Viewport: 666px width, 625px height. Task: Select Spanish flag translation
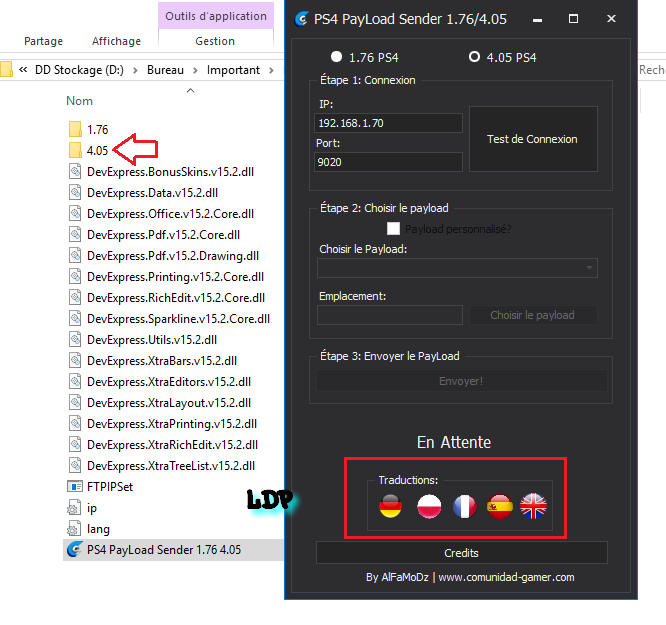(500, 506)
